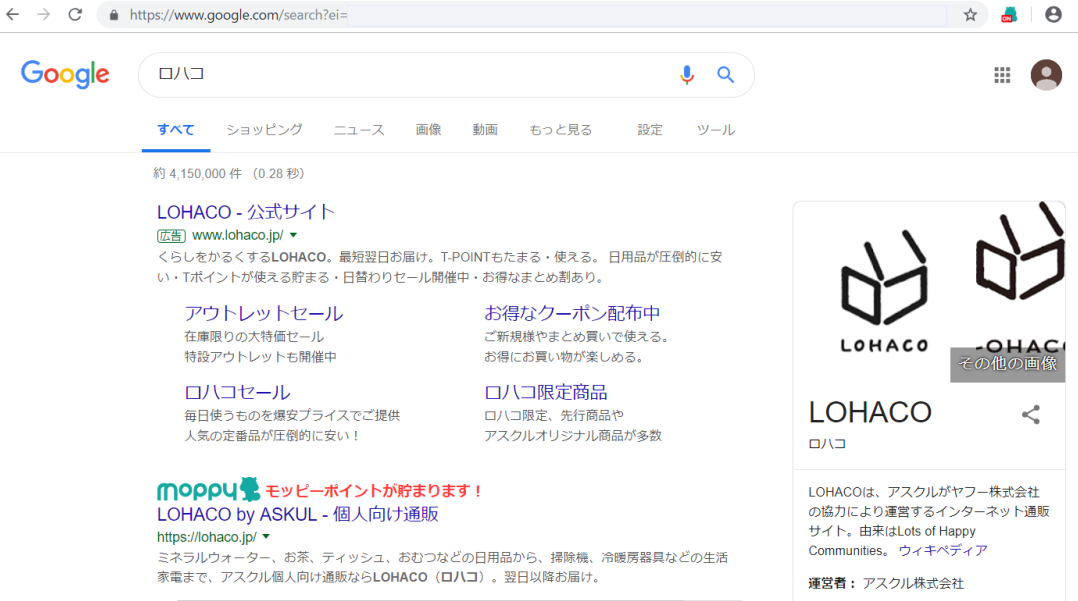Open the もっと見る menu
Screen dimensions: 1078x601
coord(560,130)
